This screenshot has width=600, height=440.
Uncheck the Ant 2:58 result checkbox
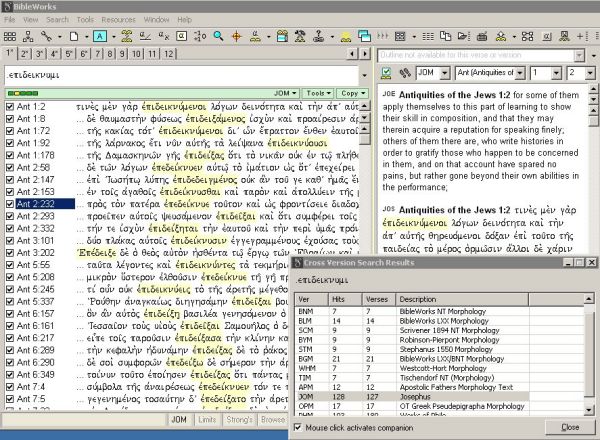(10, 168)
